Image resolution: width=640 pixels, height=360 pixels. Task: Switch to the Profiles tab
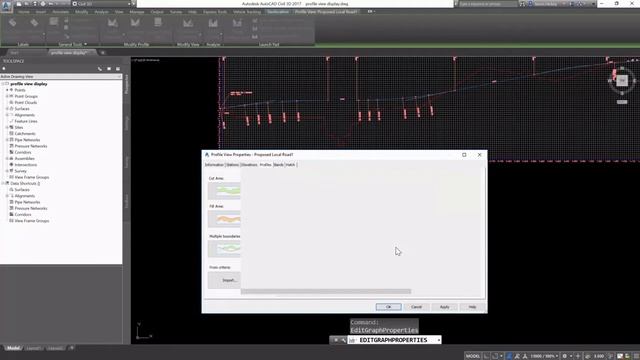(x=265, y=165)
